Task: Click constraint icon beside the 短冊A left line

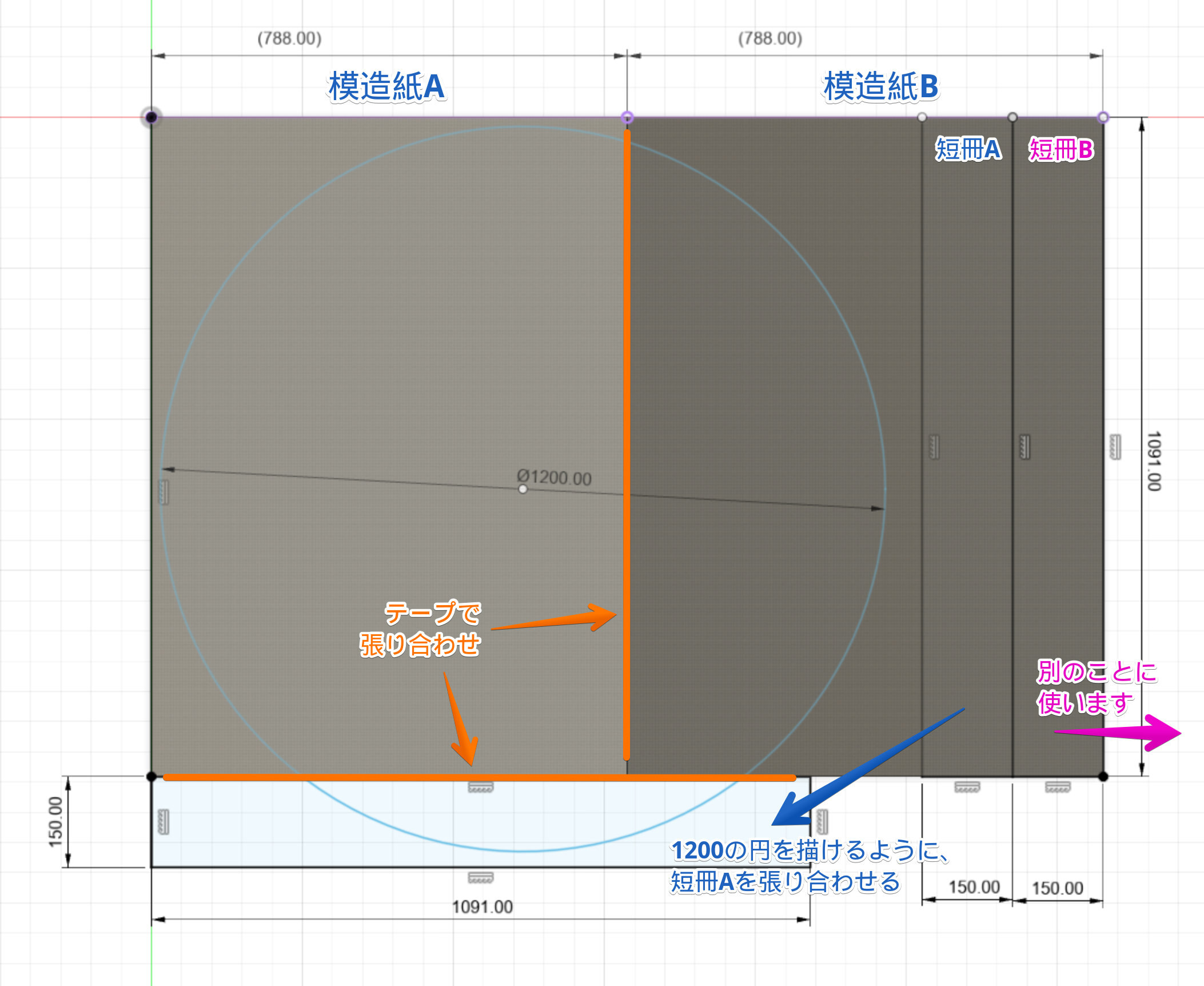Action: point(934,447)
